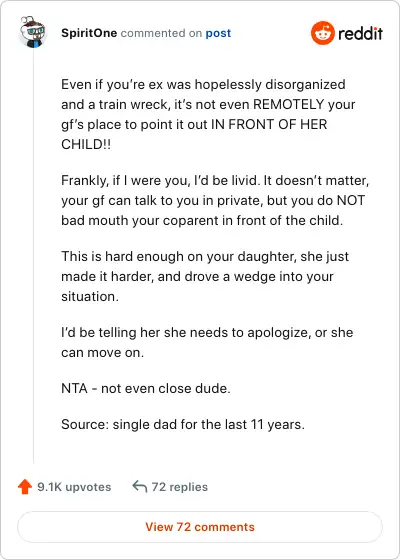
Task: Open SpiritOne's Snoo avatar image
Action: pyautogui.click(x=32, y=32)
